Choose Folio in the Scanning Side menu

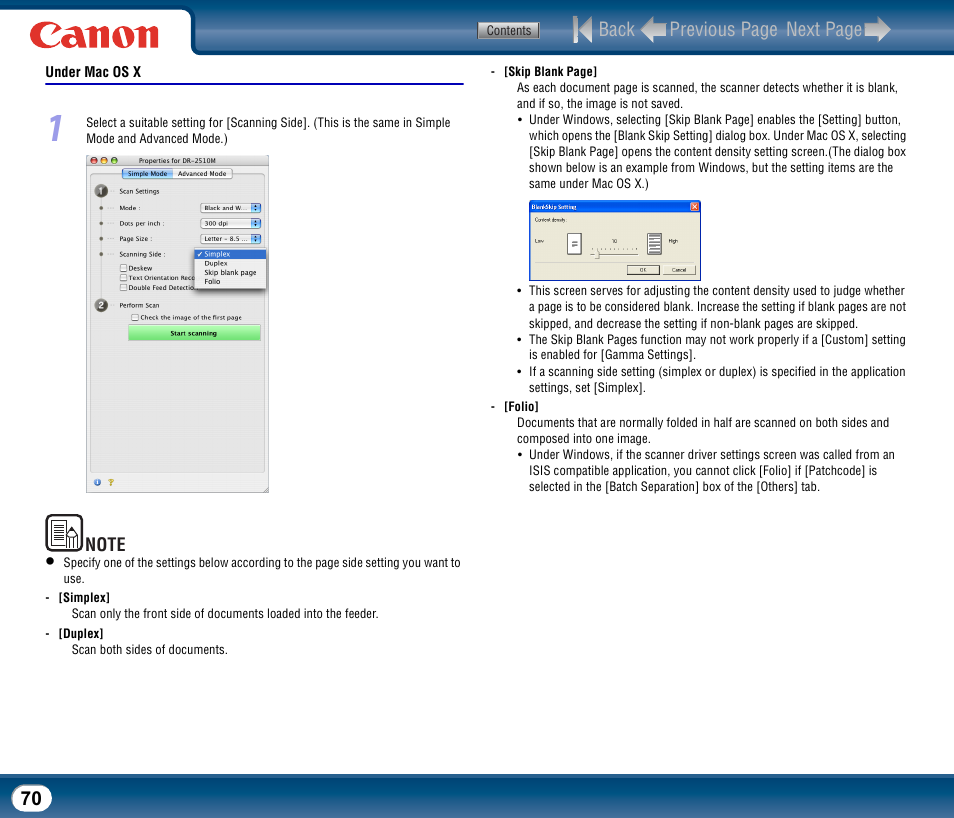(230, 282)
